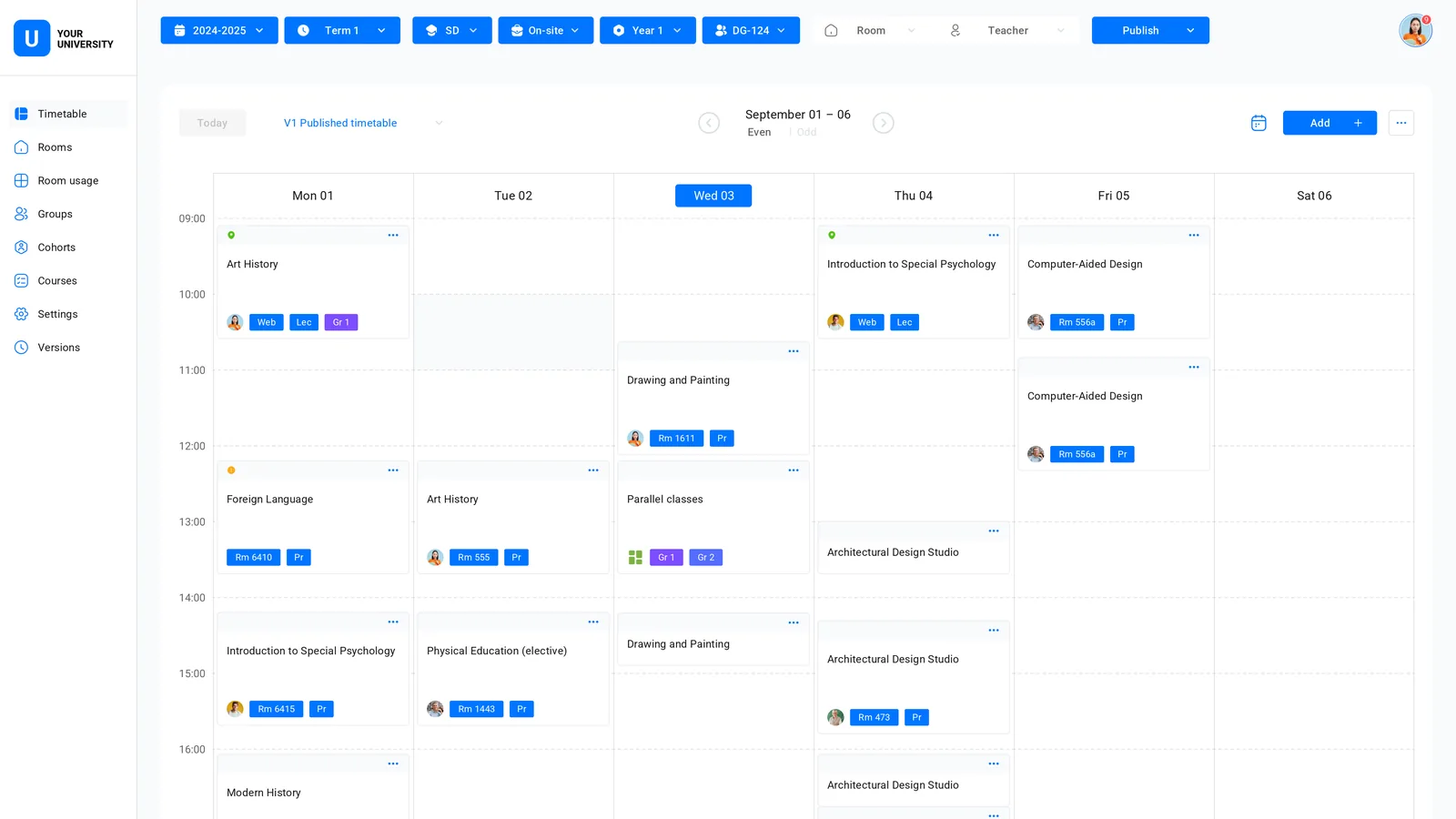Viewport: 1456px width, 819px height.
Task: Go to the next week arrow
Action: coord(884,123)
